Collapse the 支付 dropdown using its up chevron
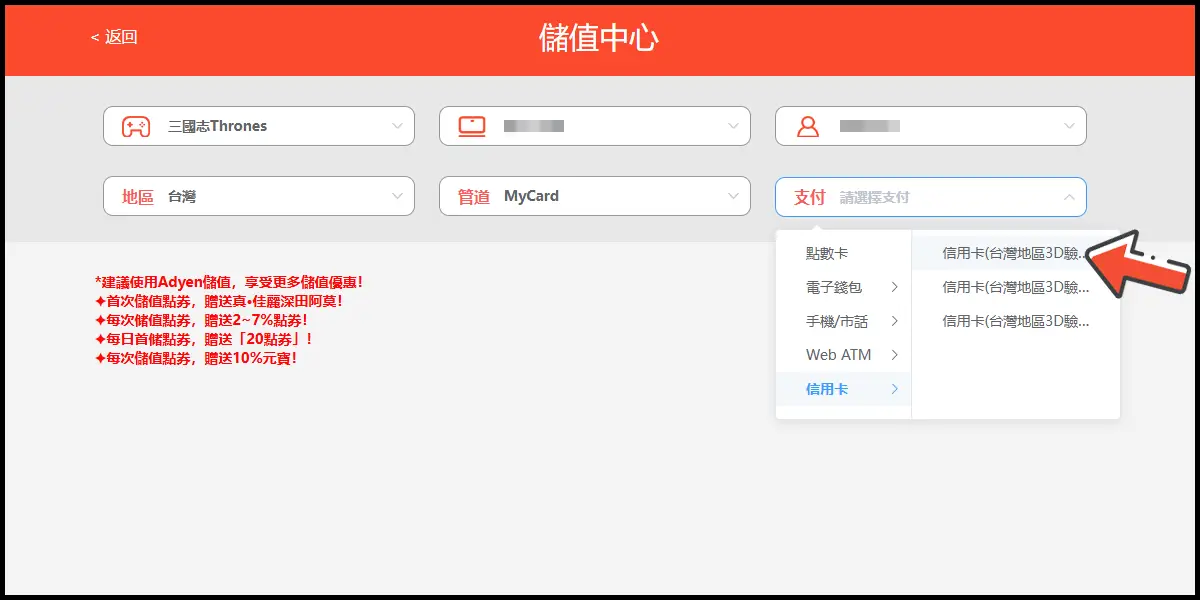 coord(1069,198)
